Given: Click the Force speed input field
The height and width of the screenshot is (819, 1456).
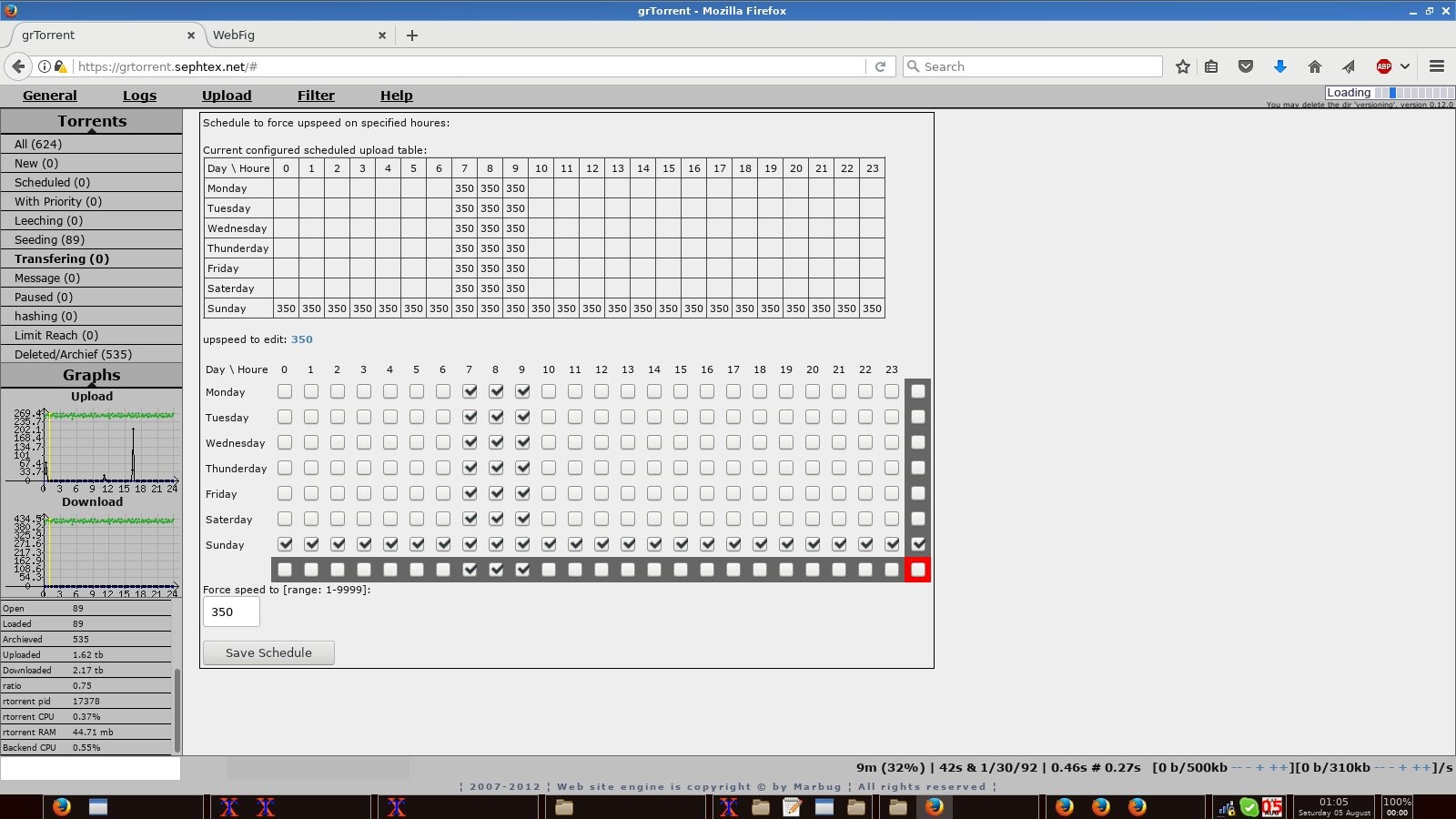Looking at the screenshot, I should (x=231, y=612).
